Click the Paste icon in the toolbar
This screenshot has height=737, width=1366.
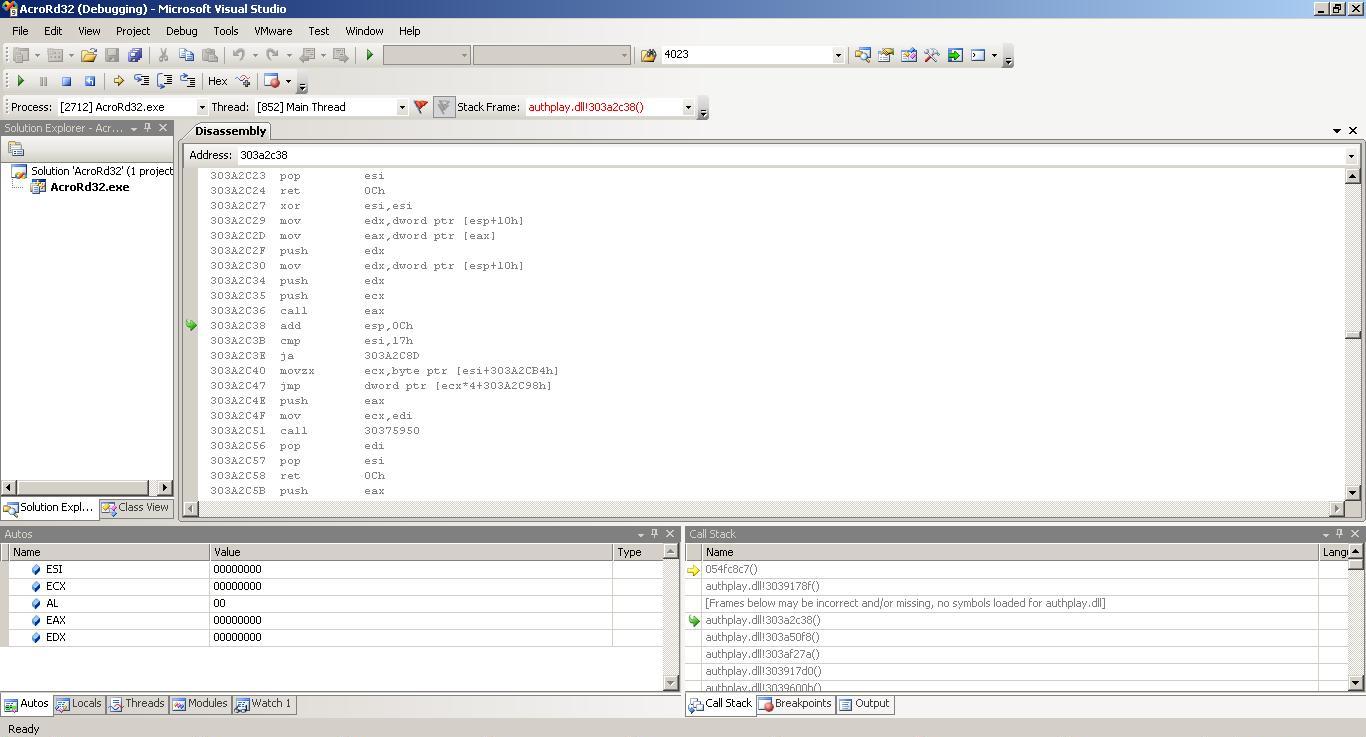[x=210, y=55]
